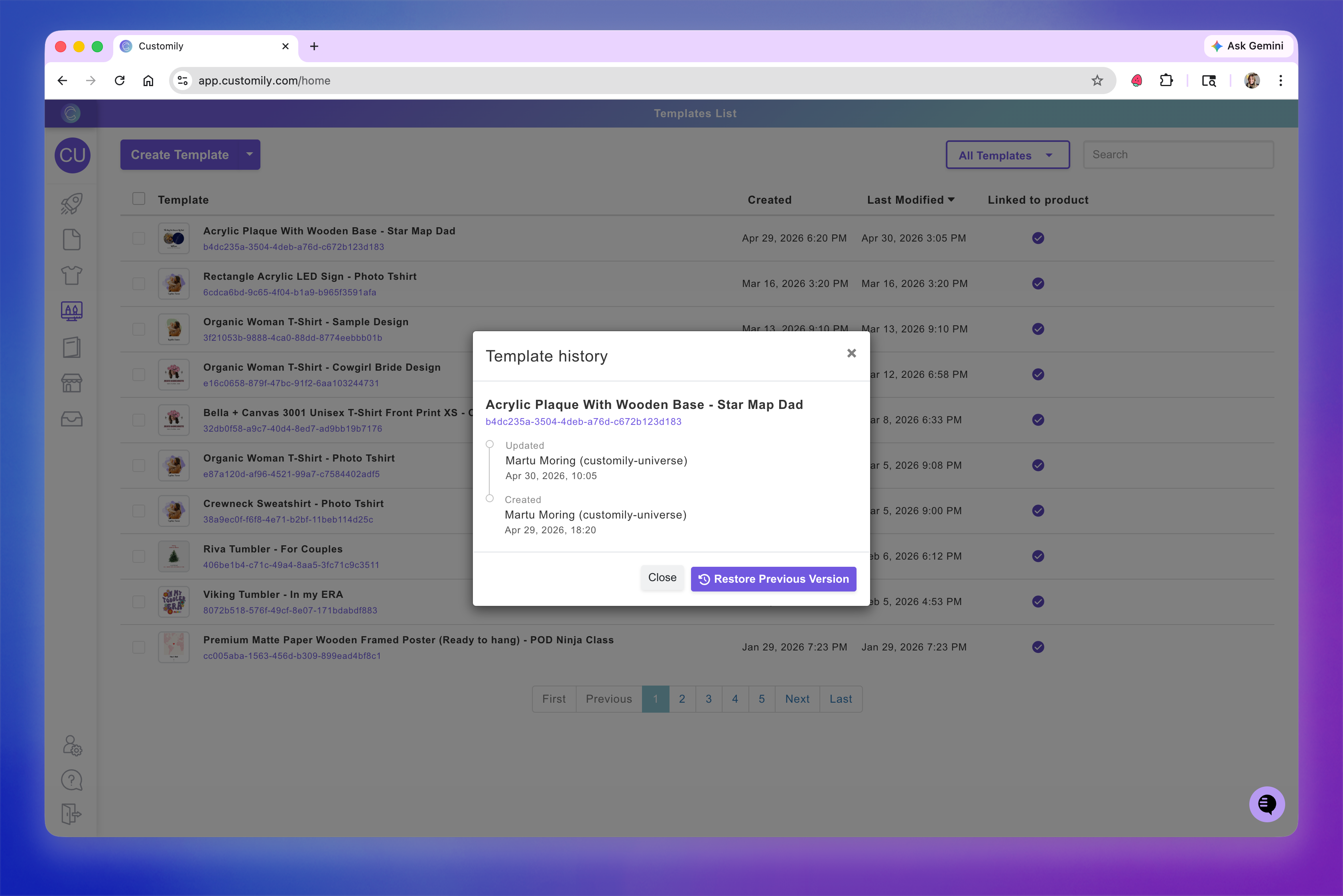1343x896 pixels.
Task: Open Viking Tumbler In my ERA thumbnail
Action: (x=174, y=602)
